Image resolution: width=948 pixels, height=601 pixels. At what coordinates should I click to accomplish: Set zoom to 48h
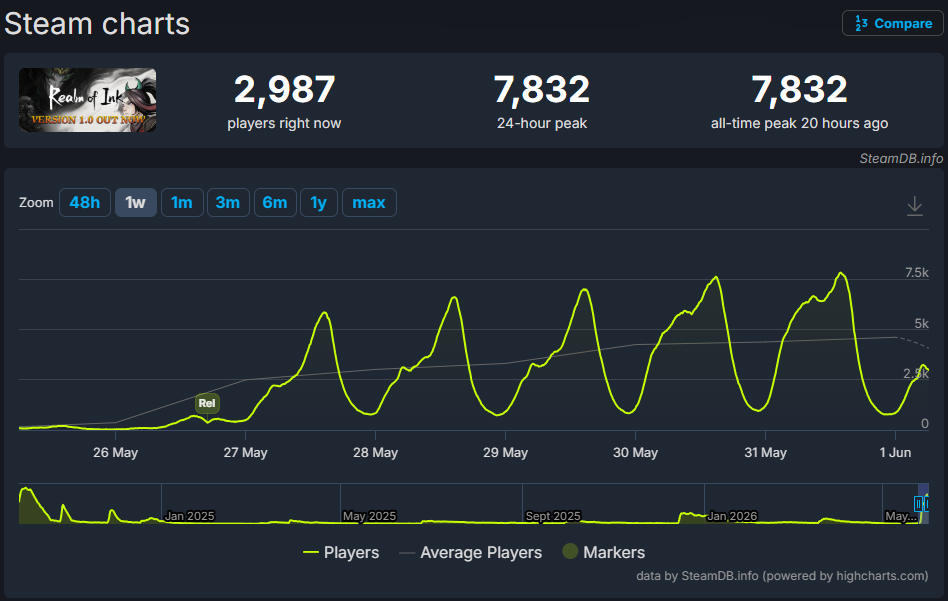coord(85,203)
